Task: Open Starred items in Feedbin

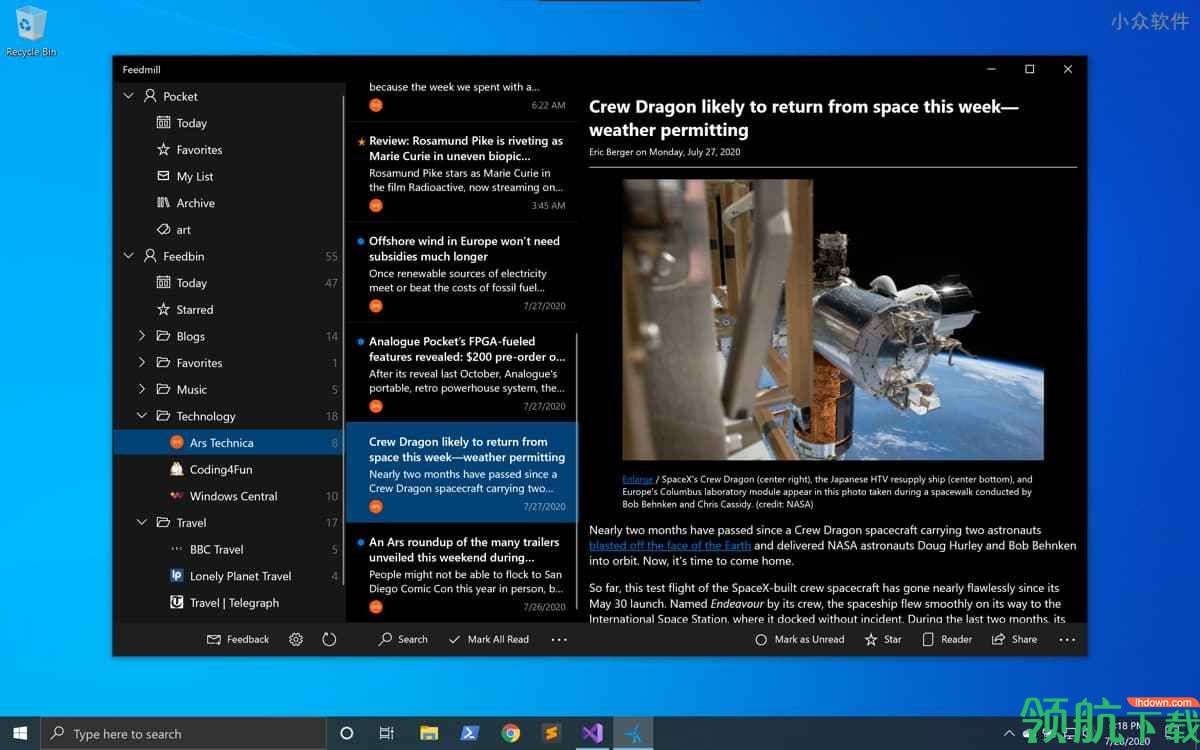Action: (x=228, y=309)
